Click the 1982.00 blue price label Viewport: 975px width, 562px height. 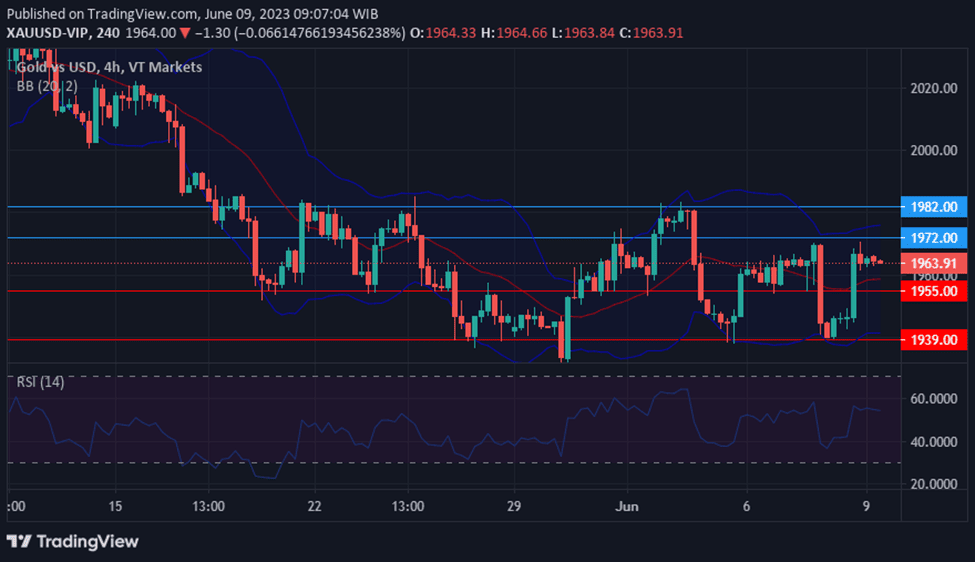(934, 206)
